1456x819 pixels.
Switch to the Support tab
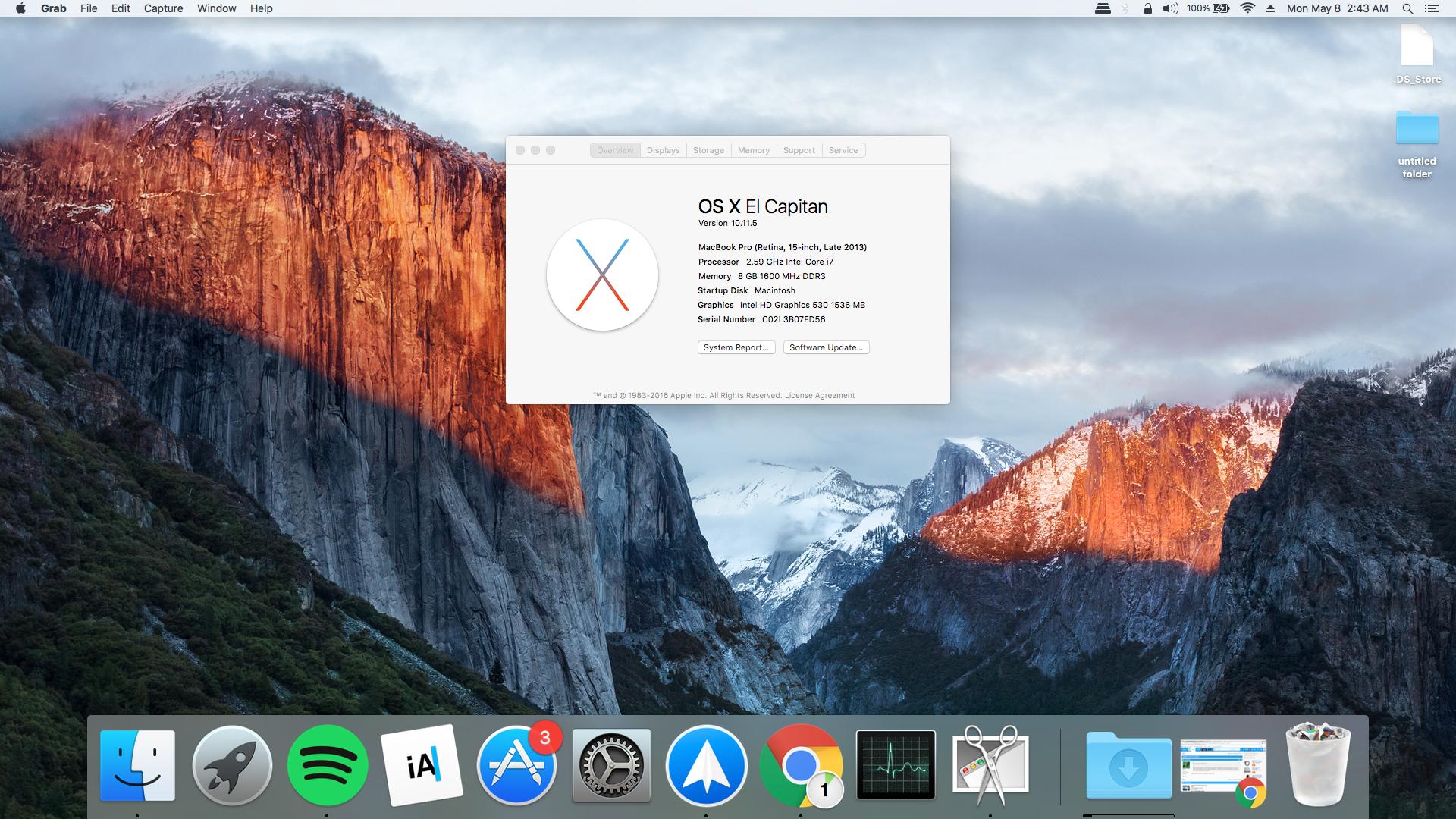(799, 150)
